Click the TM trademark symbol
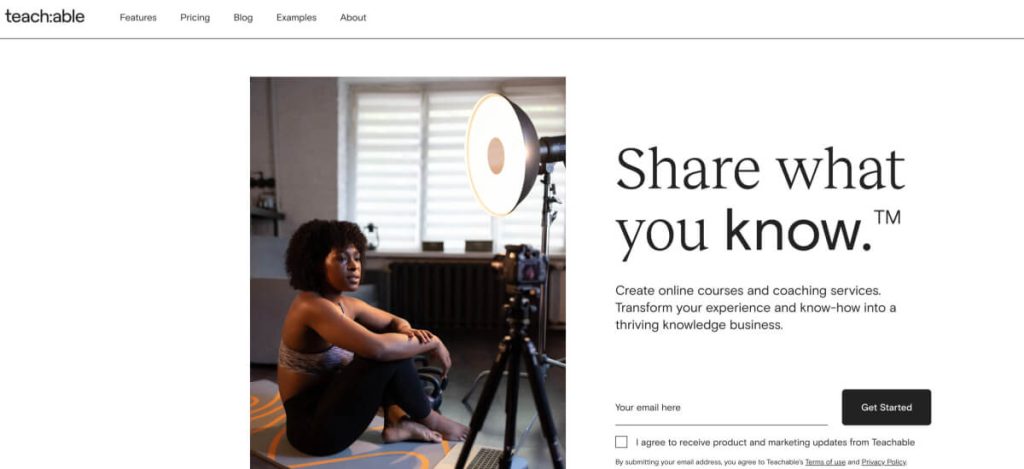The height and width of the screenshot is (469, 1024). [x=888, y=218]
